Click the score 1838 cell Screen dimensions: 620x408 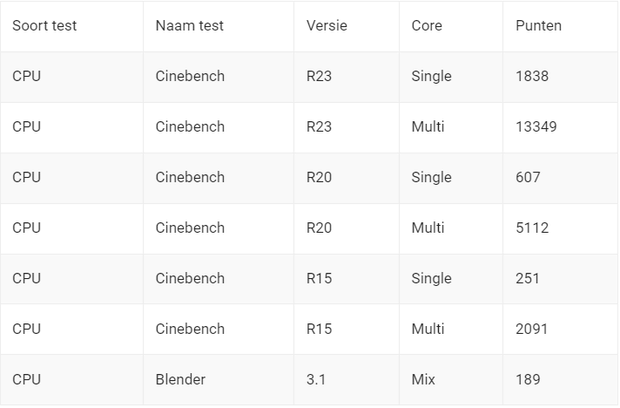pyautogui.click(x=532, y=76)
